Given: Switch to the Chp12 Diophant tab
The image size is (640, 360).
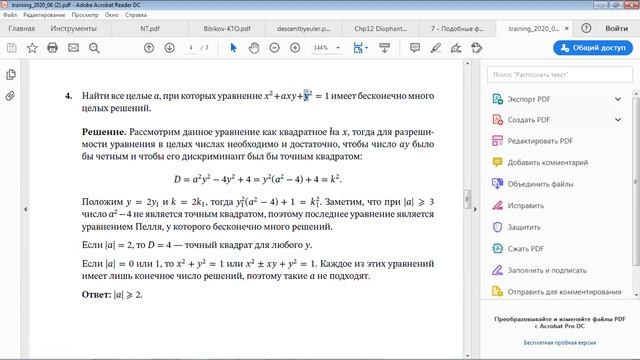Looking at the screenshot, I should (x=380, y=29).
